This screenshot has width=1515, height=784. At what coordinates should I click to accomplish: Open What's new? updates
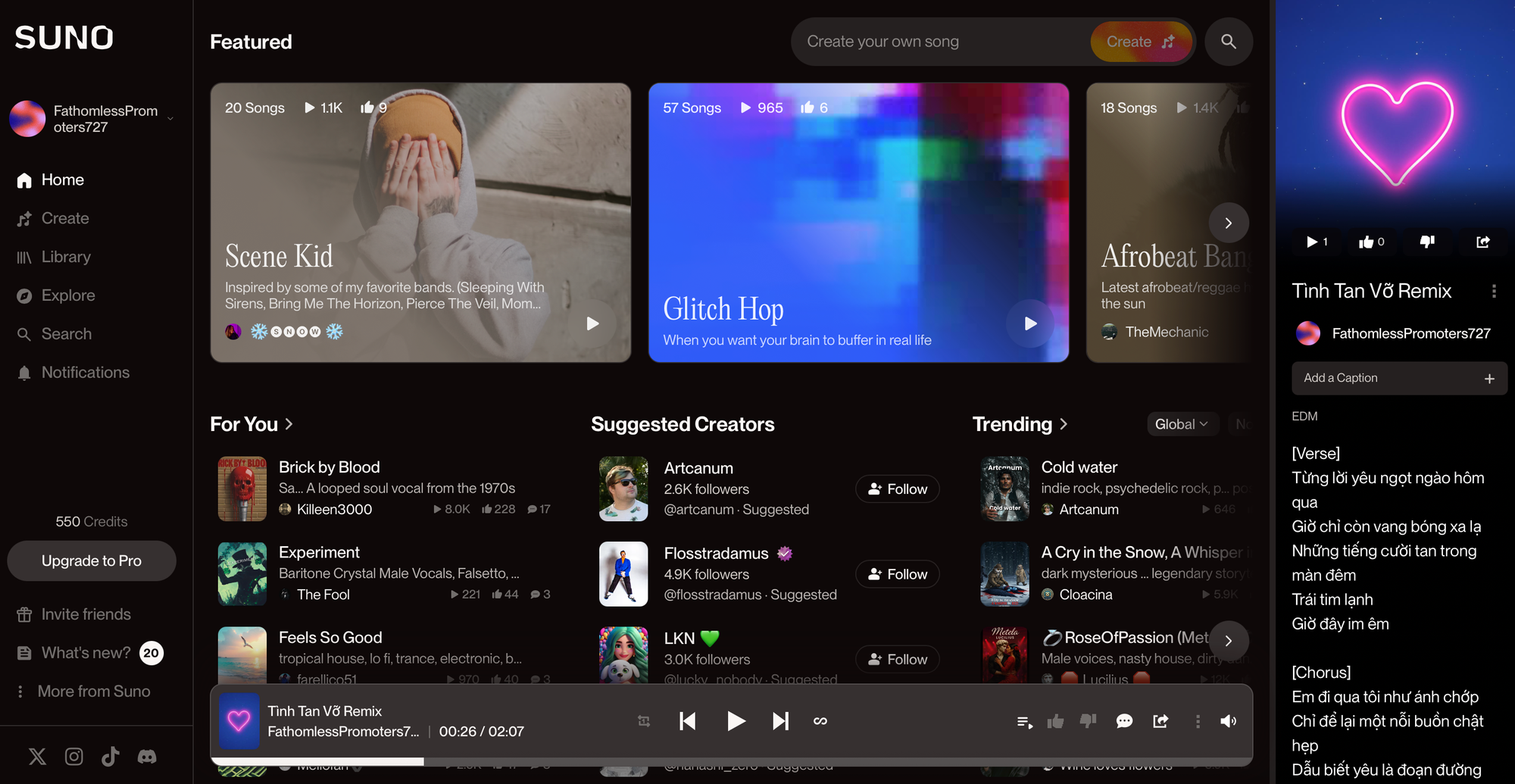click(x=89, y=653)
